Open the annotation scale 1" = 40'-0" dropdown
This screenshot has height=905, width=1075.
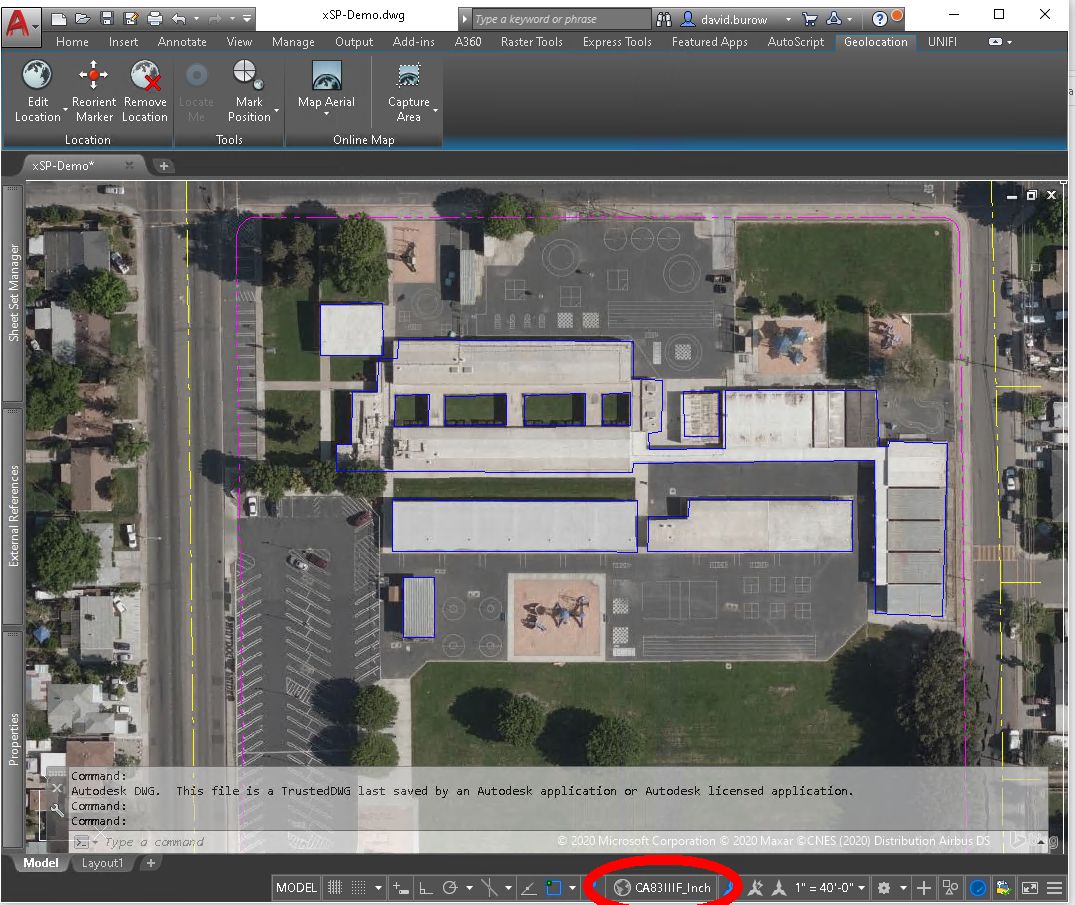pyautogui.click(x=830, y=888)
